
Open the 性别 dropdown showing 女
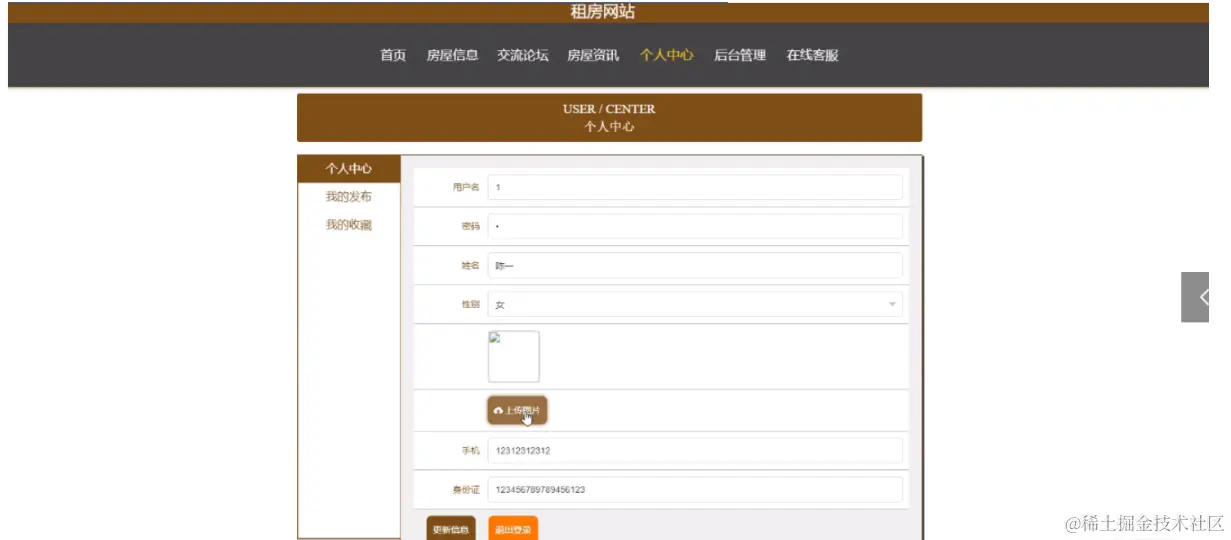pyautogui.click(x=695, y=304)
